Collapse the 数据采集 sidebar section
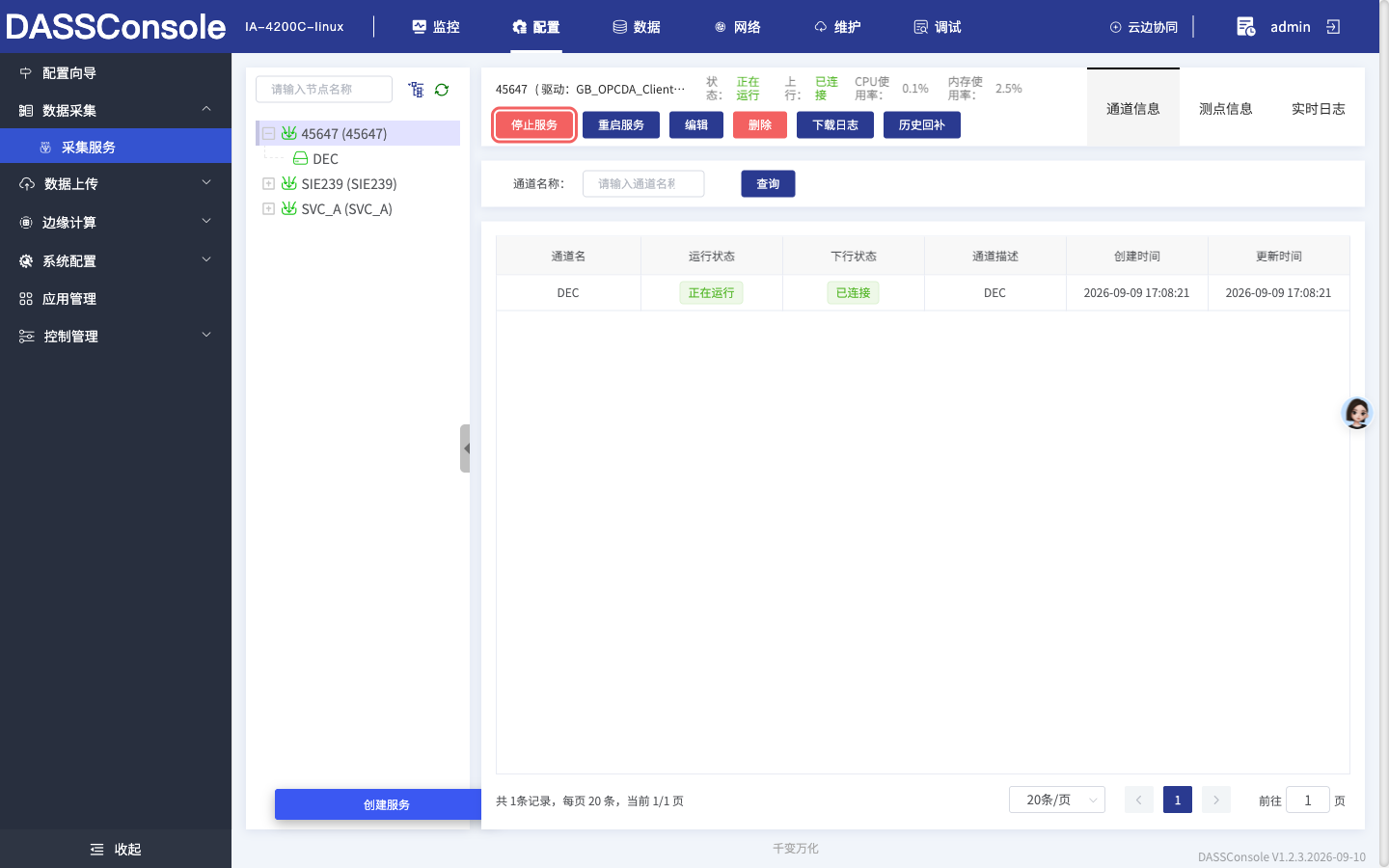 click(x=206, y=110)
